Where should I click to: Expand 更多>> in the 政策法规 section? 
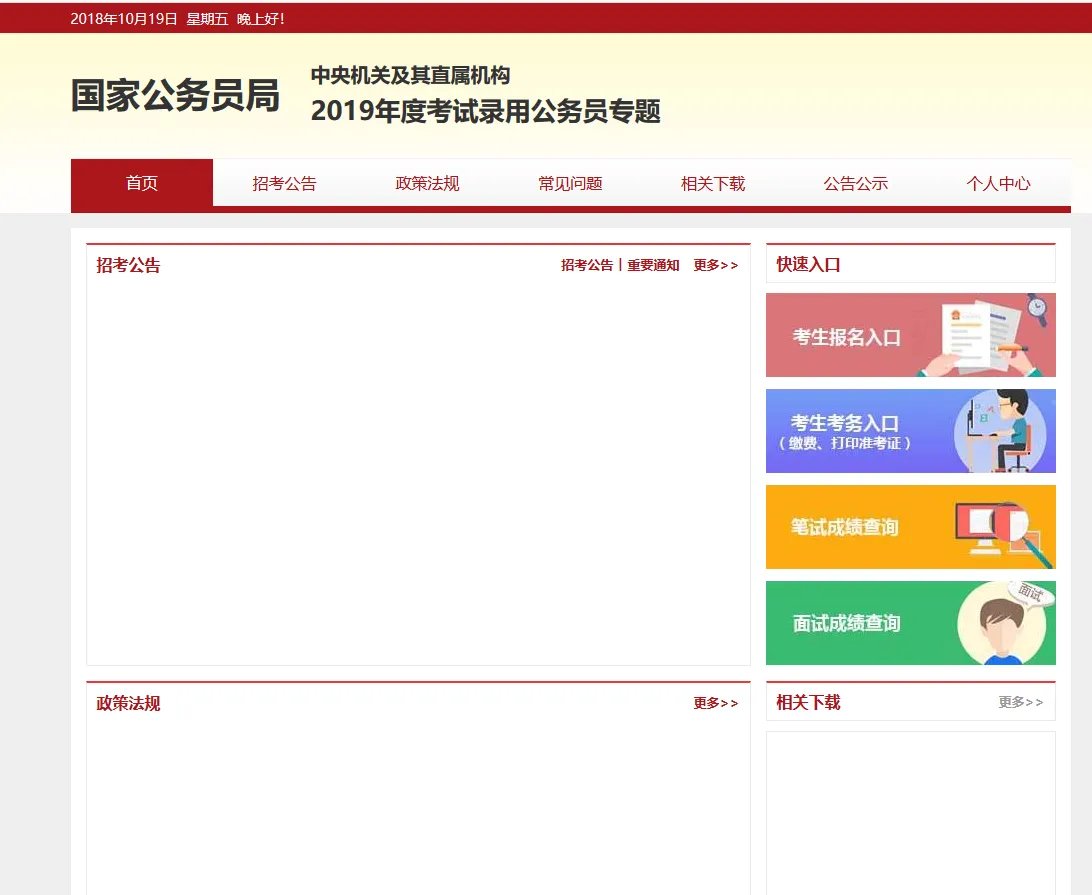[x=716, y=704]
